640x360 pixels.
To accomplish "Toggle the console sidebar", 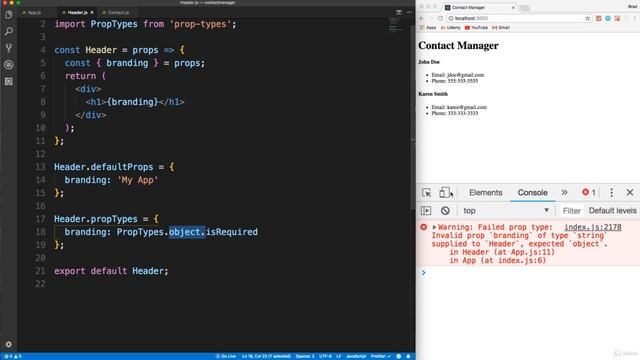I will [x=426, y=211].
